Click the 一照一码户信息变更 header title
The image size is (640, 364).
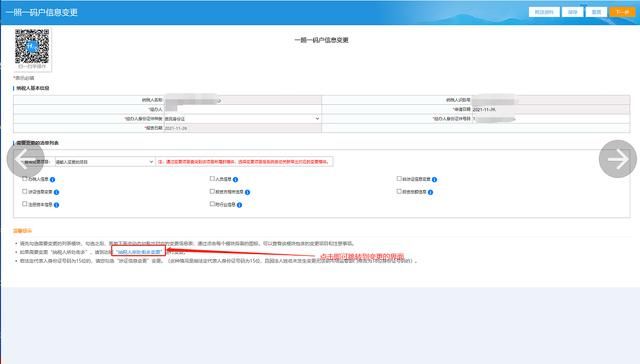click(42, 12)
